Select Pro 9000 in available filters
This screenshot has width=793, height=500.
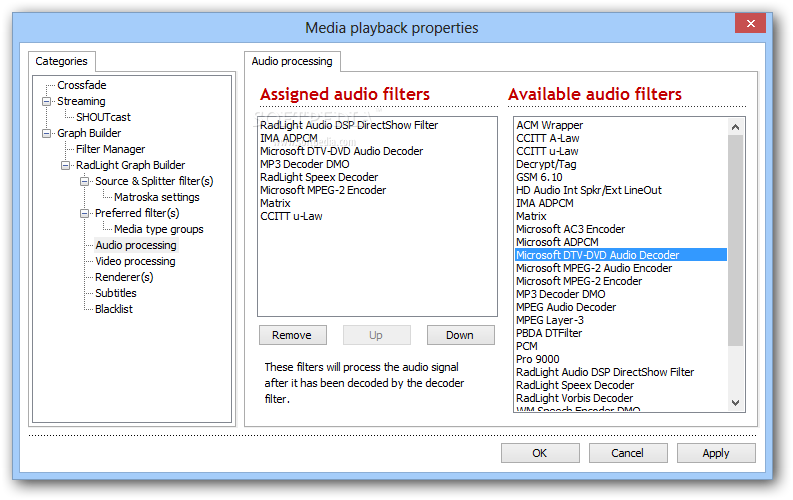tap(621, 359)
